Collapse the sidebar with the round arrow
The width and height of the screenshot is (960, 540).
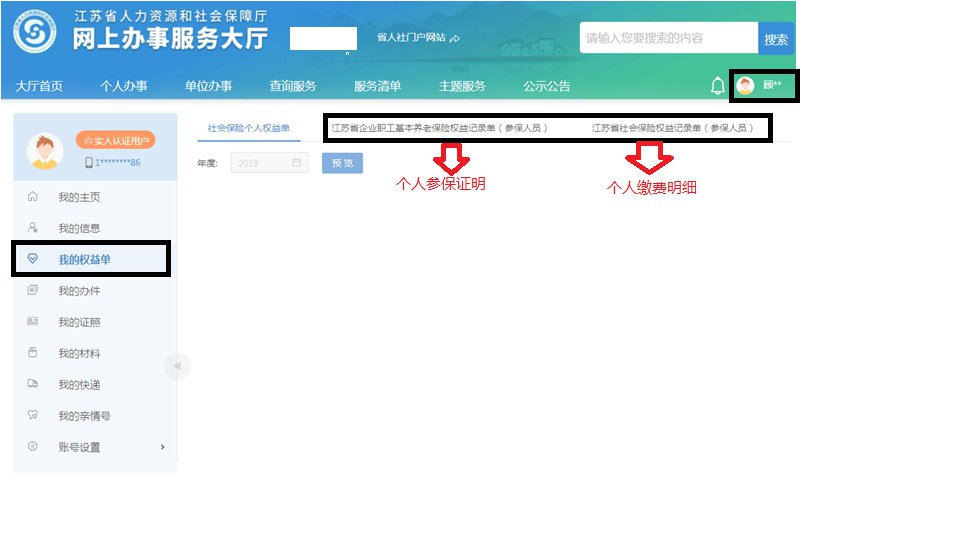(177, 366)
